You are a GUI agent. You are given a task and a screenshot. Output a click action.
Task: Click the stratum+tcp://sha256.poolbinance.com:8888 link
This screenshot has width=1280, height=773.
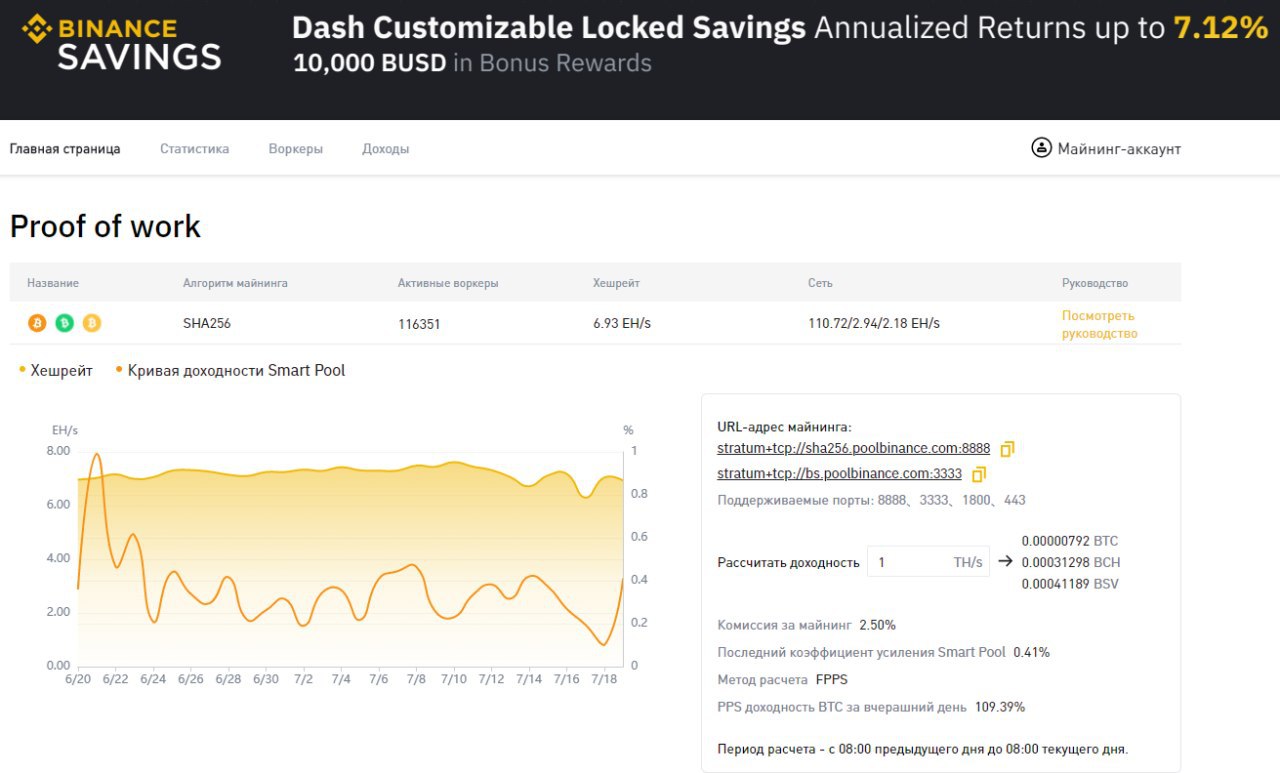[x=853, y=449]
